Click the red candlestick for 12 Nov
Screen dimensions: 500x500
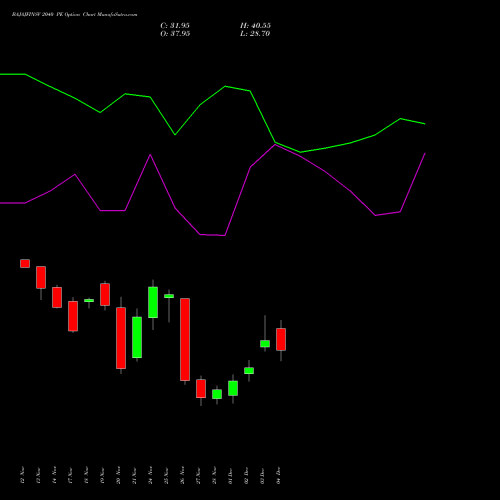[25, 263]
